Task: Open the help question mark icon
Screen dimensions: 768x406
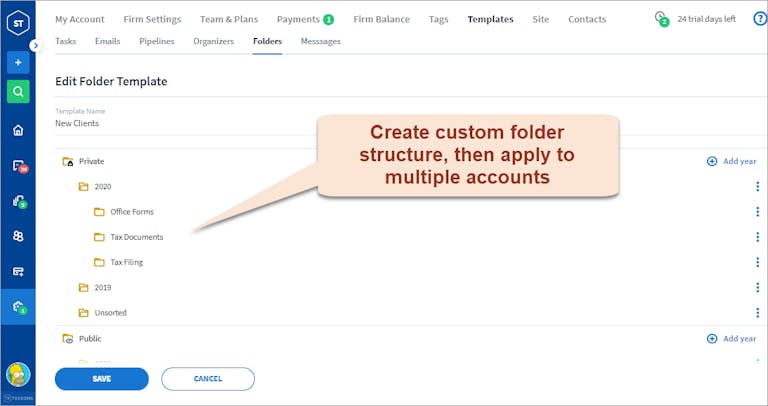Action: coord(759,19)
